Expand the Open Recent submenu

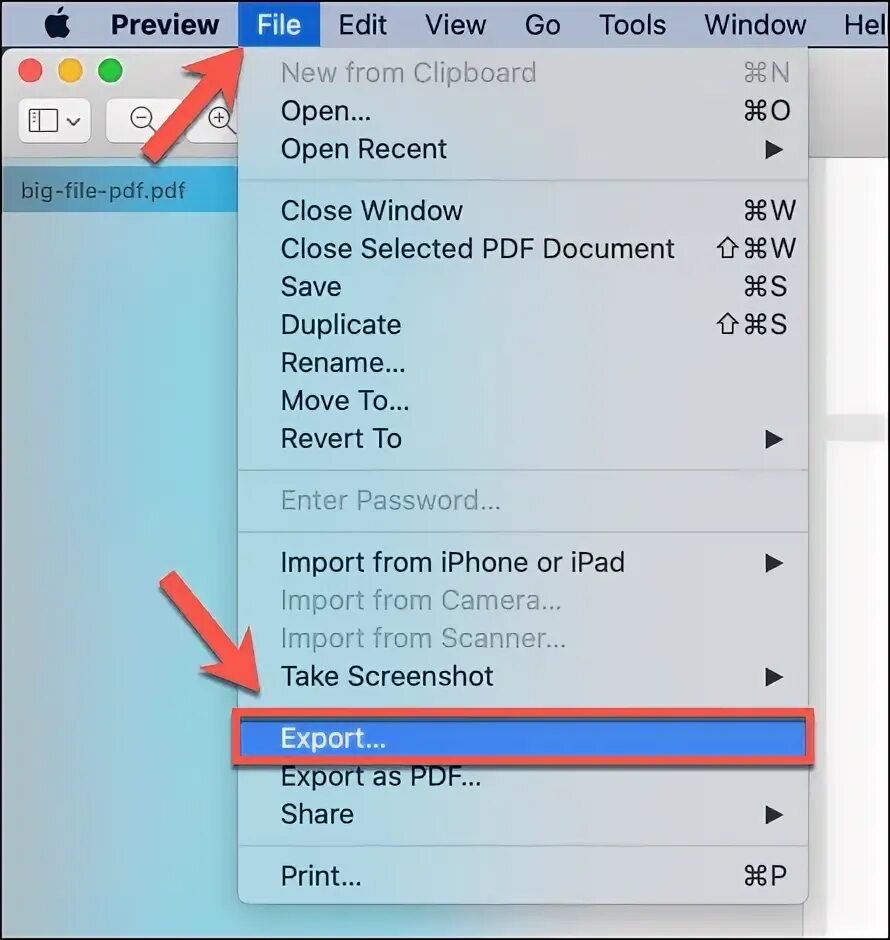[x=523, y=149]
